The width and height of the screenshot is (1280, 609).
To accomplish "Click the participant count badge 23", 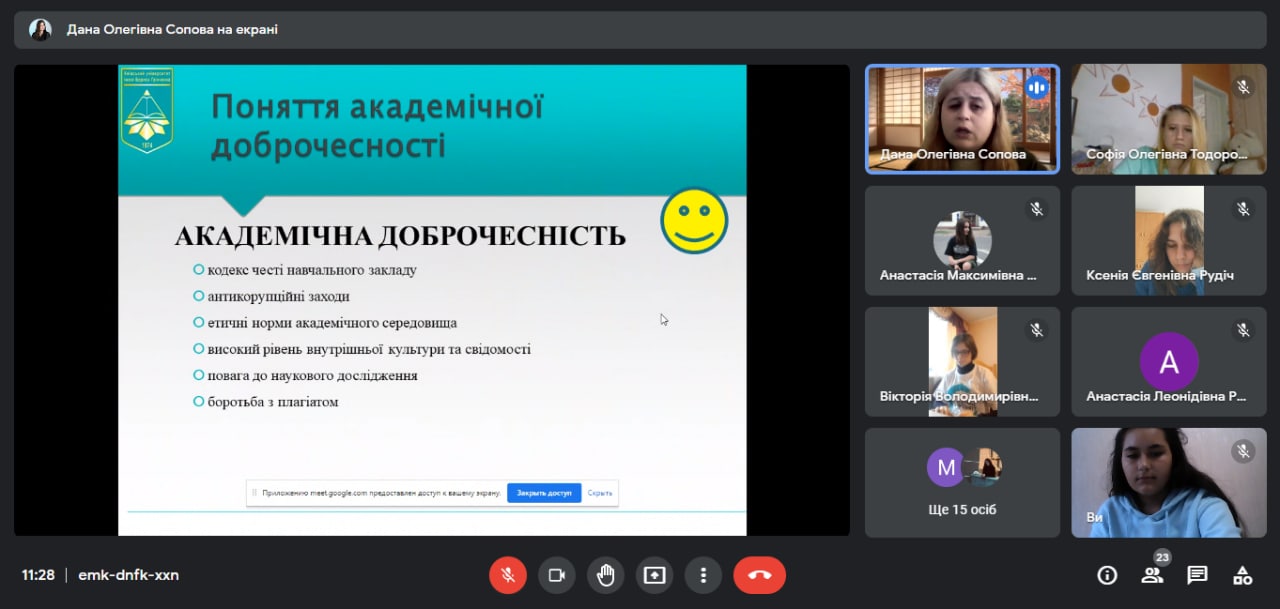I will coord(1162,557).
